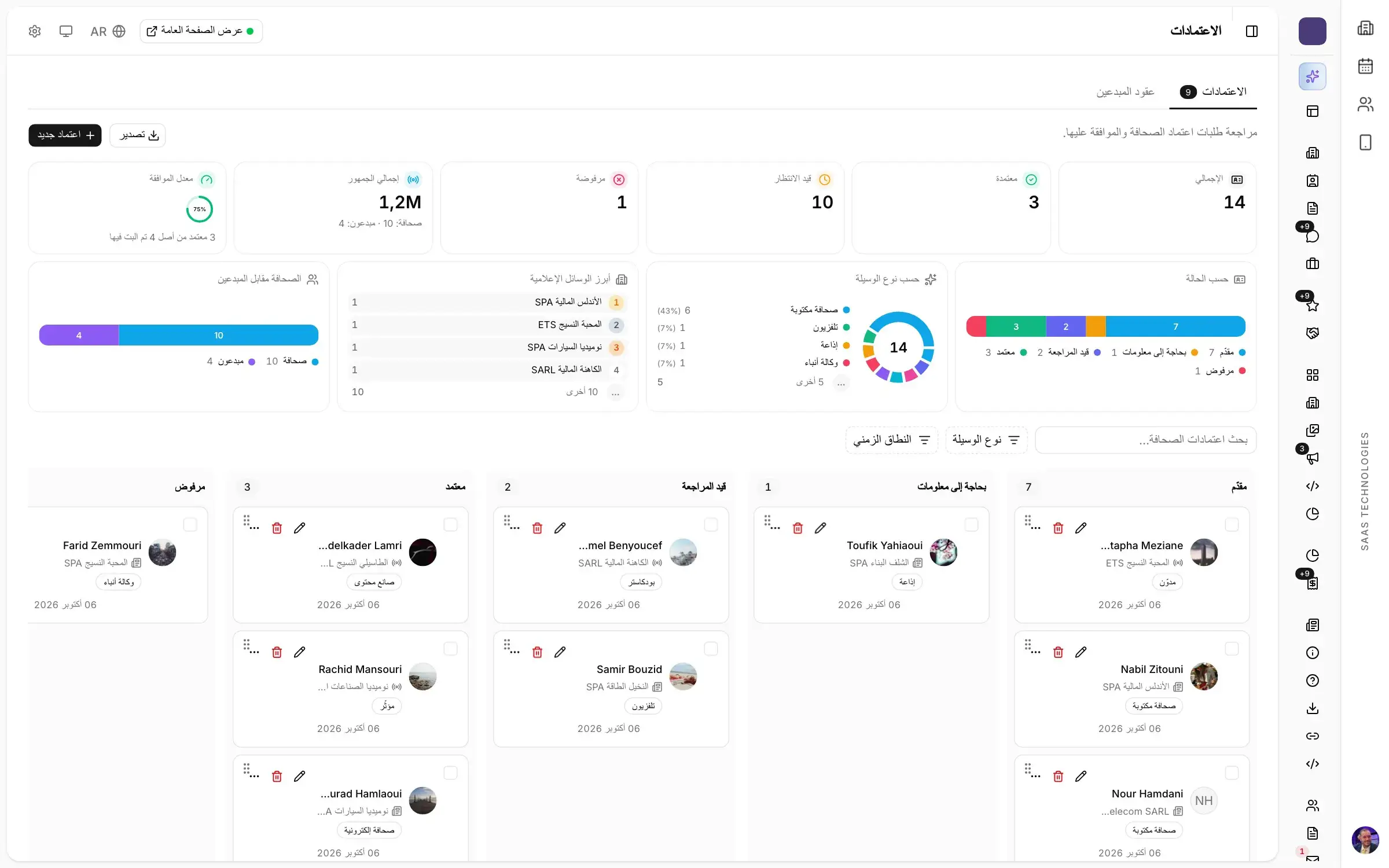Click the purple workspace logo square
1389x868 pixels.
(1312, 31)
